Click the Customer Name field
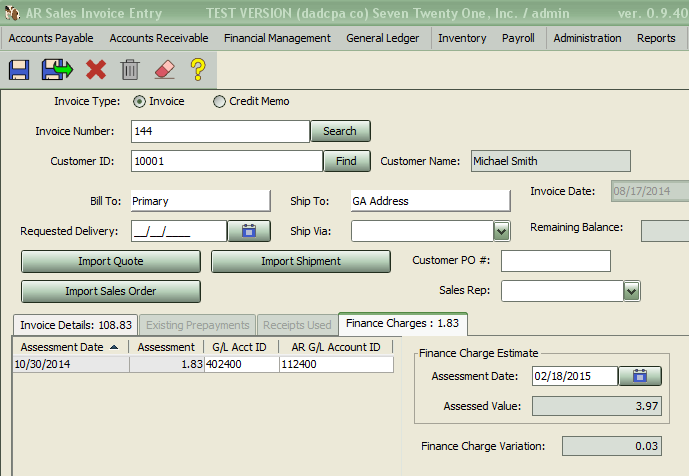This screenshot has height=476, width=689. click(x=551, y=161)
